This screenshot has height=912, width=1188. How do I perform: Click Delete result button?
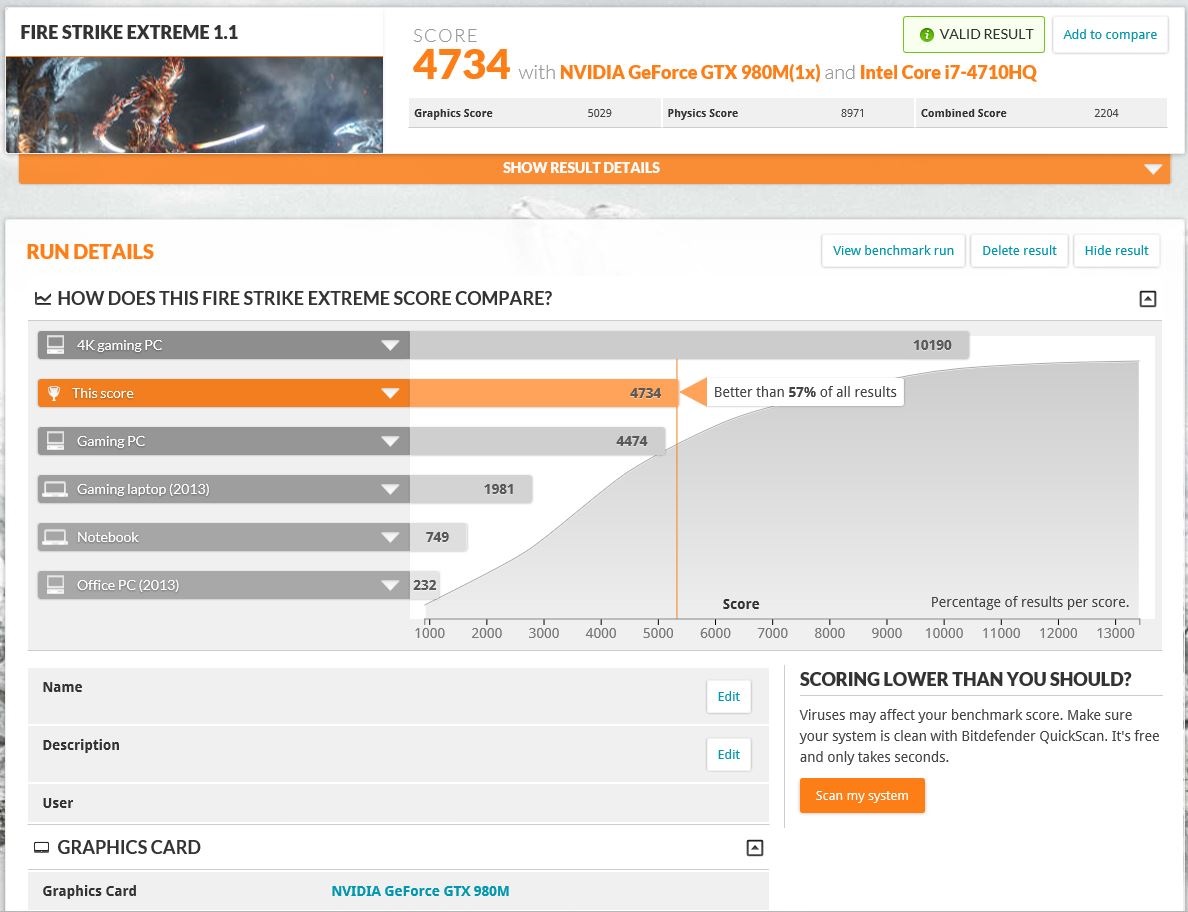(x=1019, y=251)
